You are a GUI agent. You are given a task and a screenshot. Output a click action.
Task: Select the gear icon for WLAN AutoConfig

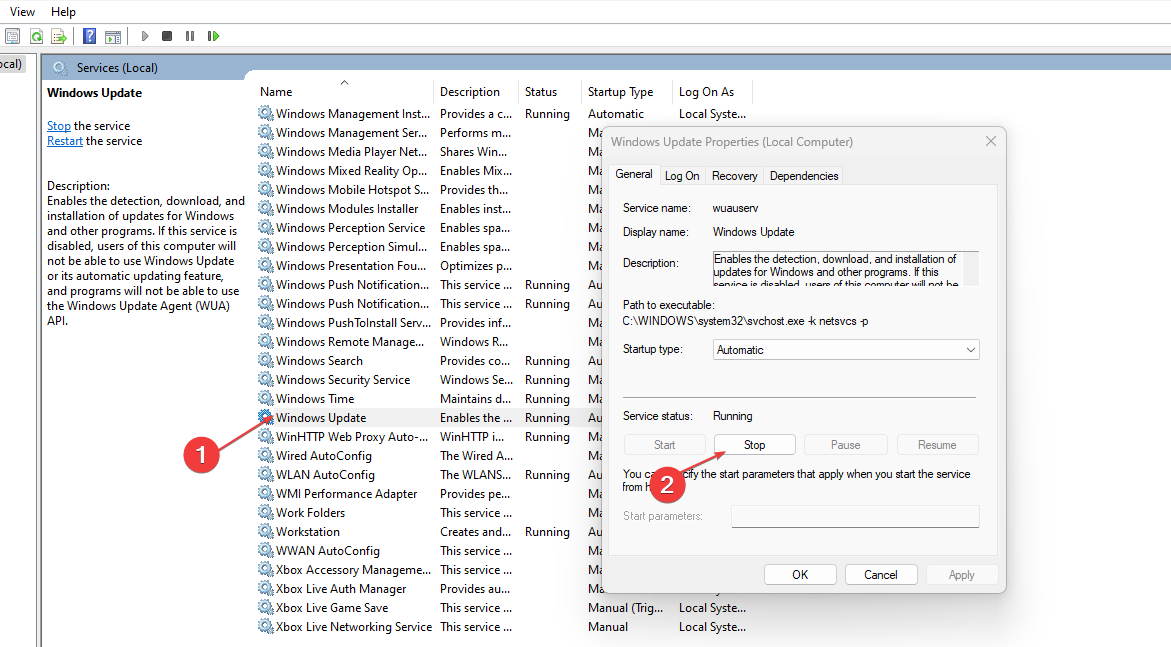266,474
